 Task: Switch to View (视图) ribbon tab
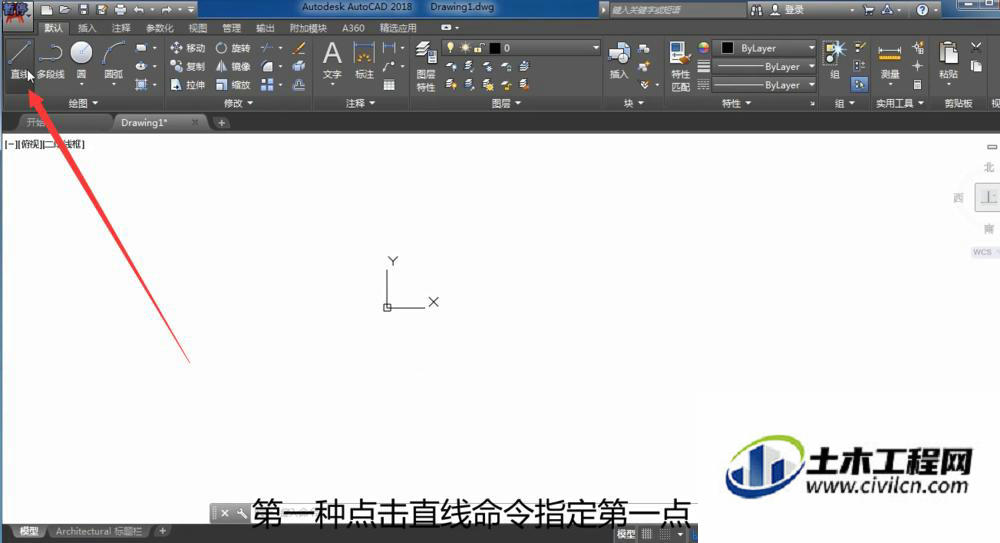198,28
